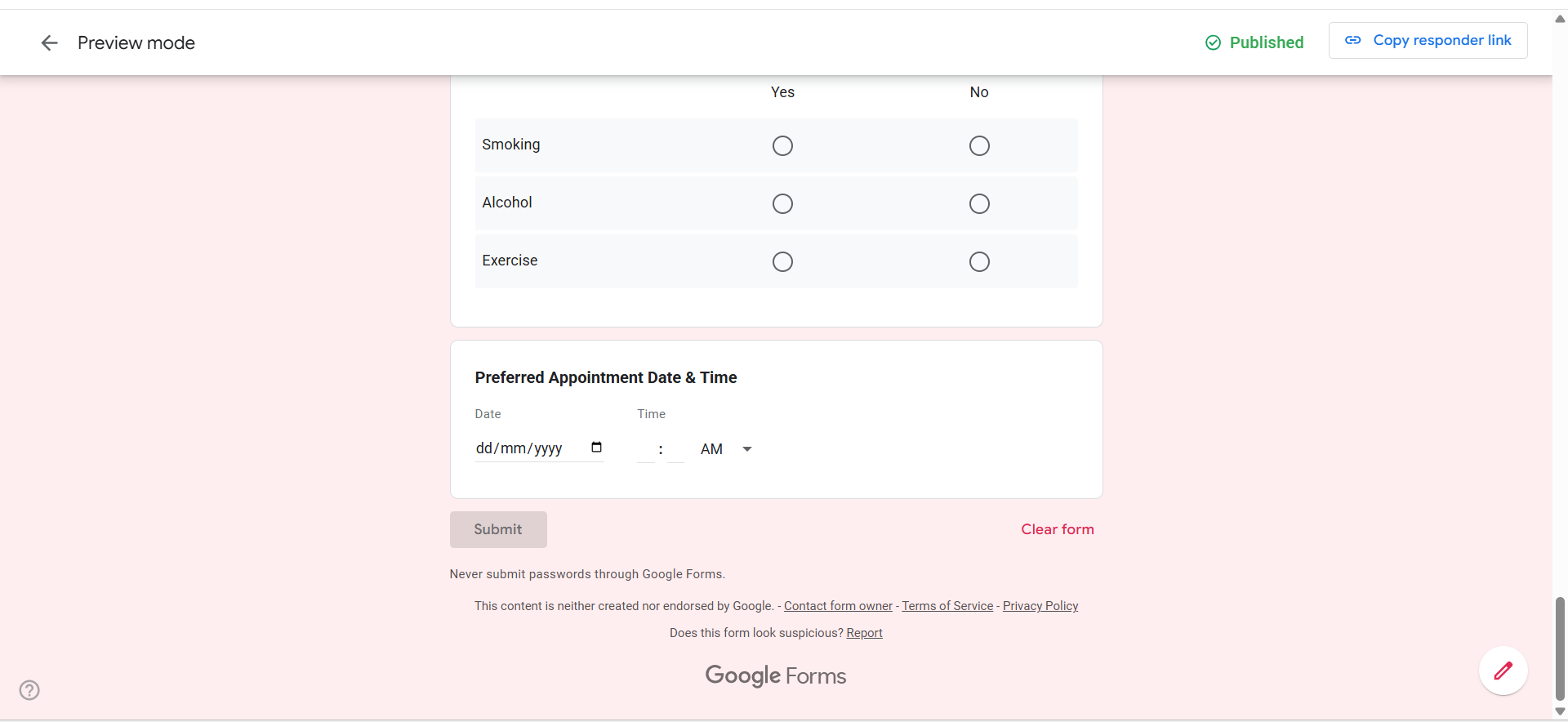The height and width of the screenshot is (722, 1568).
Task: Select Yes for Smoking
Action: click(782, 145)
